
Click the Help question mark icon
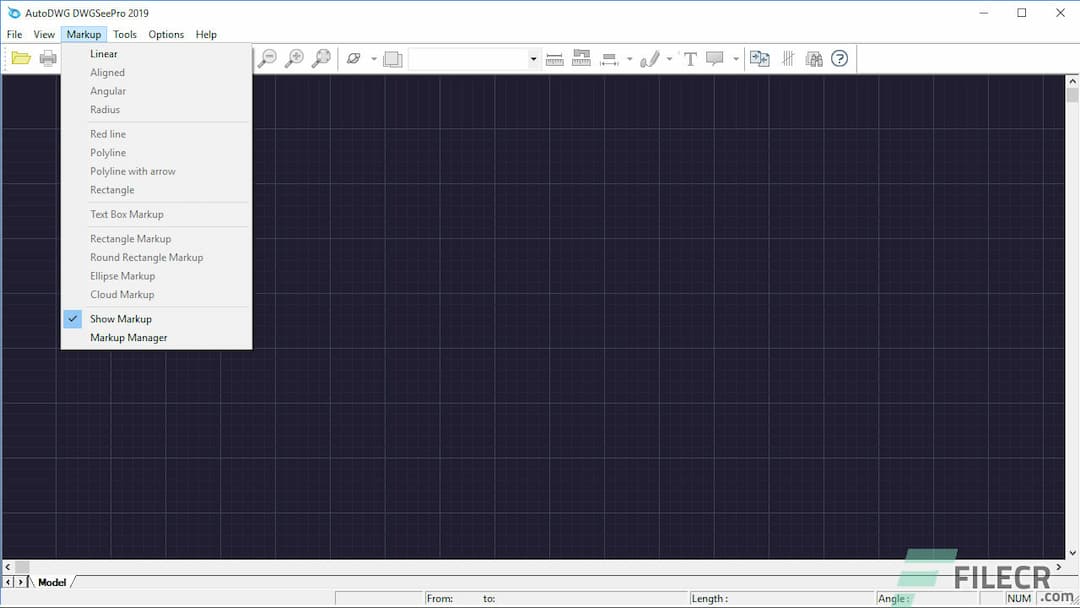point(839,58)
